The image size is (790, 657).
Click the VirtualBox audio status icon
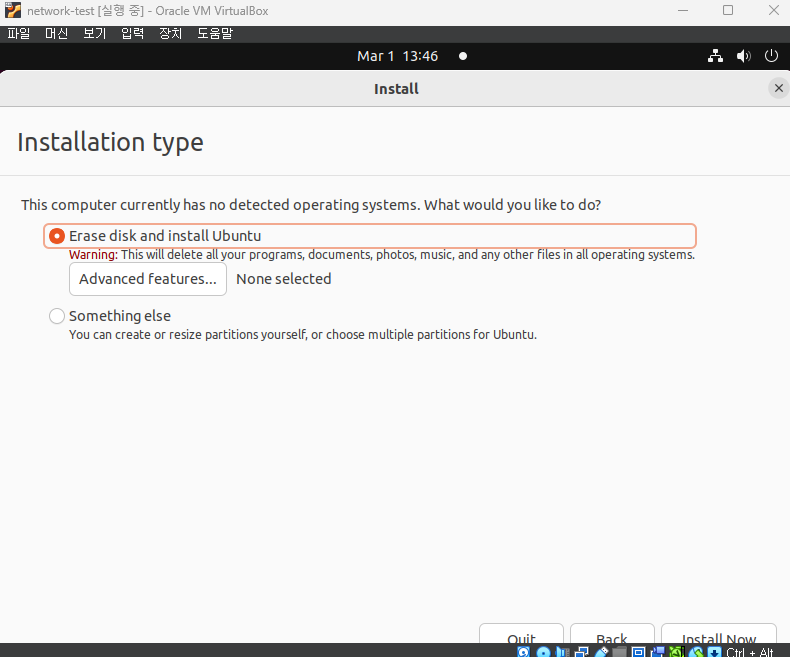tap(562, 652)
